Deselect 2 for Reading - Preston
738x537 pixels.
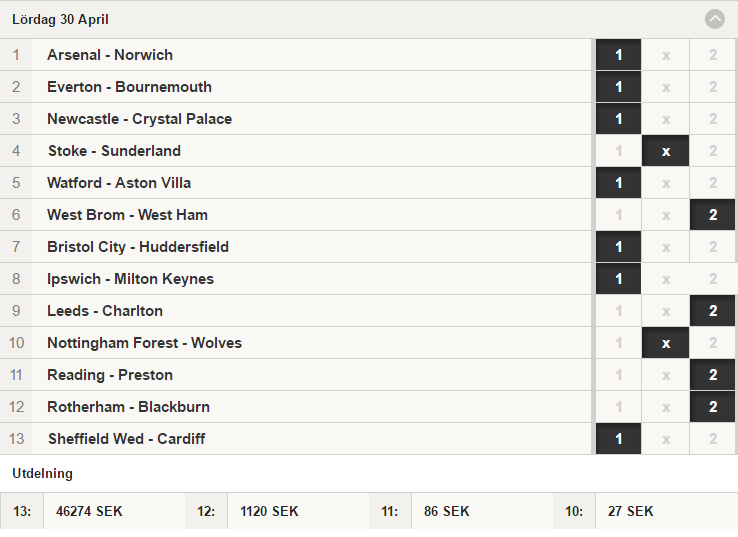(713, 375)
